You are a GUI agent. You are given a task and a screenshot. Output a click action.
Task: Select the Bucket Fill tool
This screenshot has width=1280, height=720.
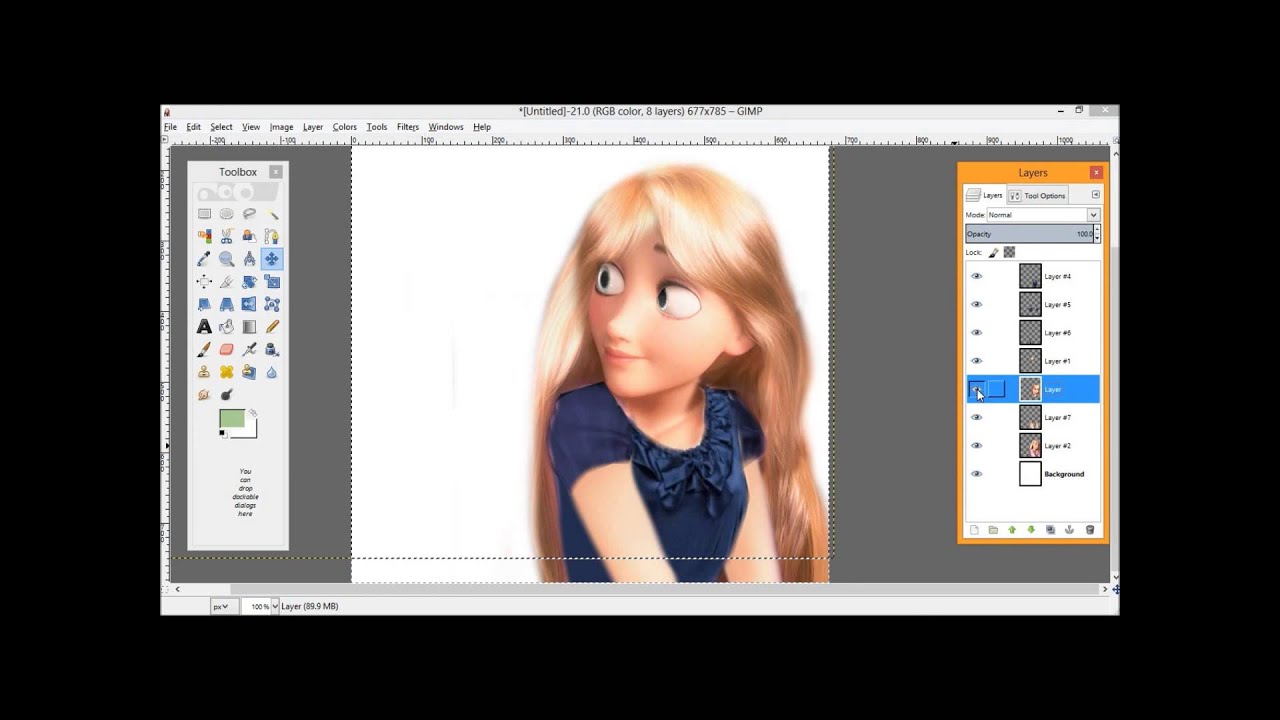coord(227,327)
